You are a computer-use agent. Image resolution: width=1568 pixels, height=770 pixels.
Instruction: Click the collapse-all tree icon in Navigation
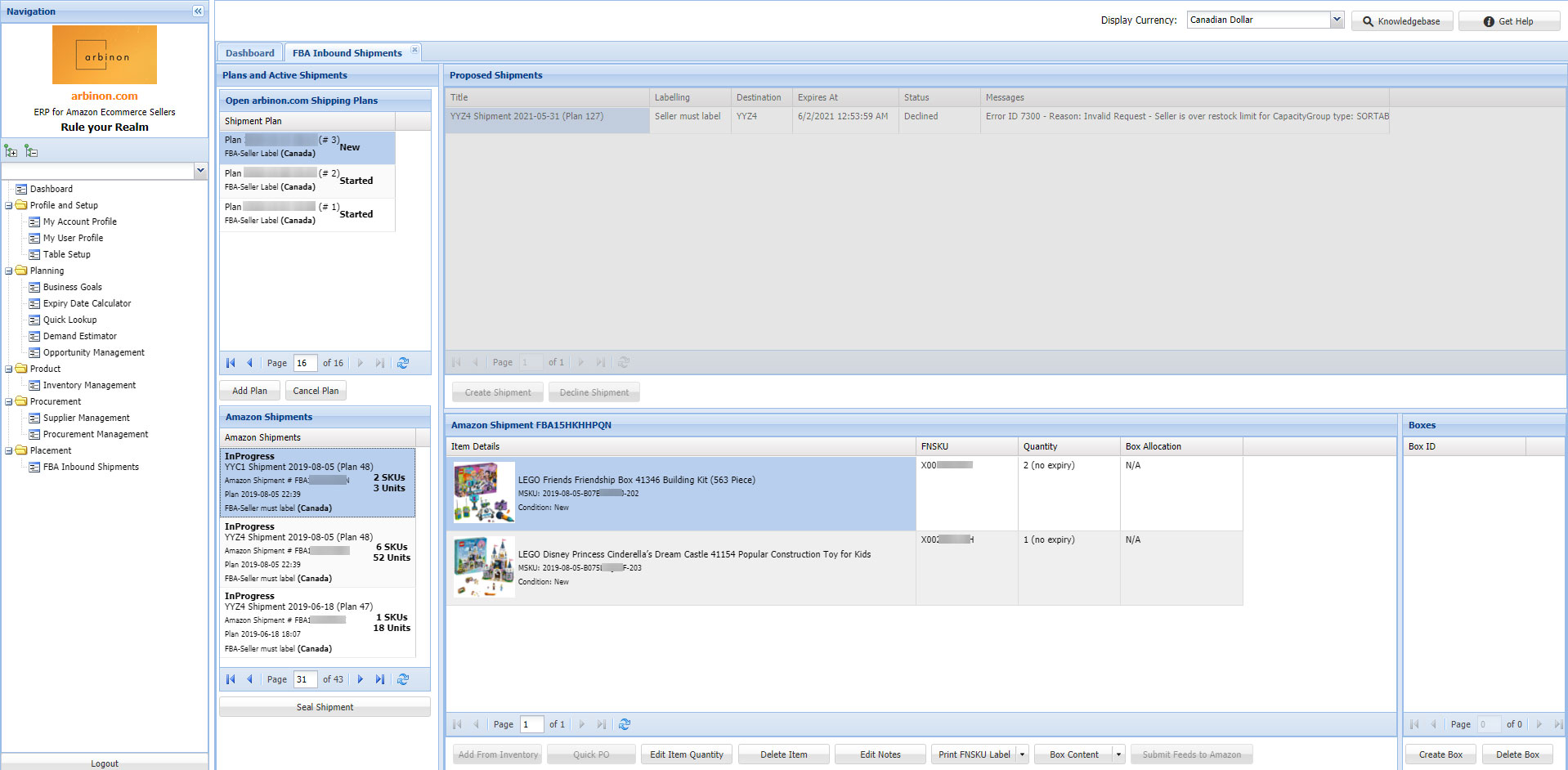coord(31,151)
